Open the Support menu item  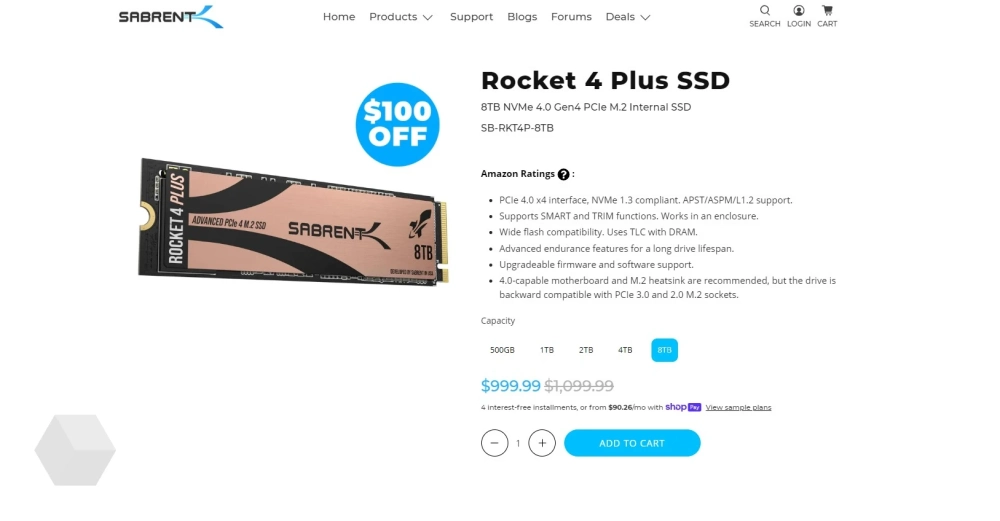(471, 17)
